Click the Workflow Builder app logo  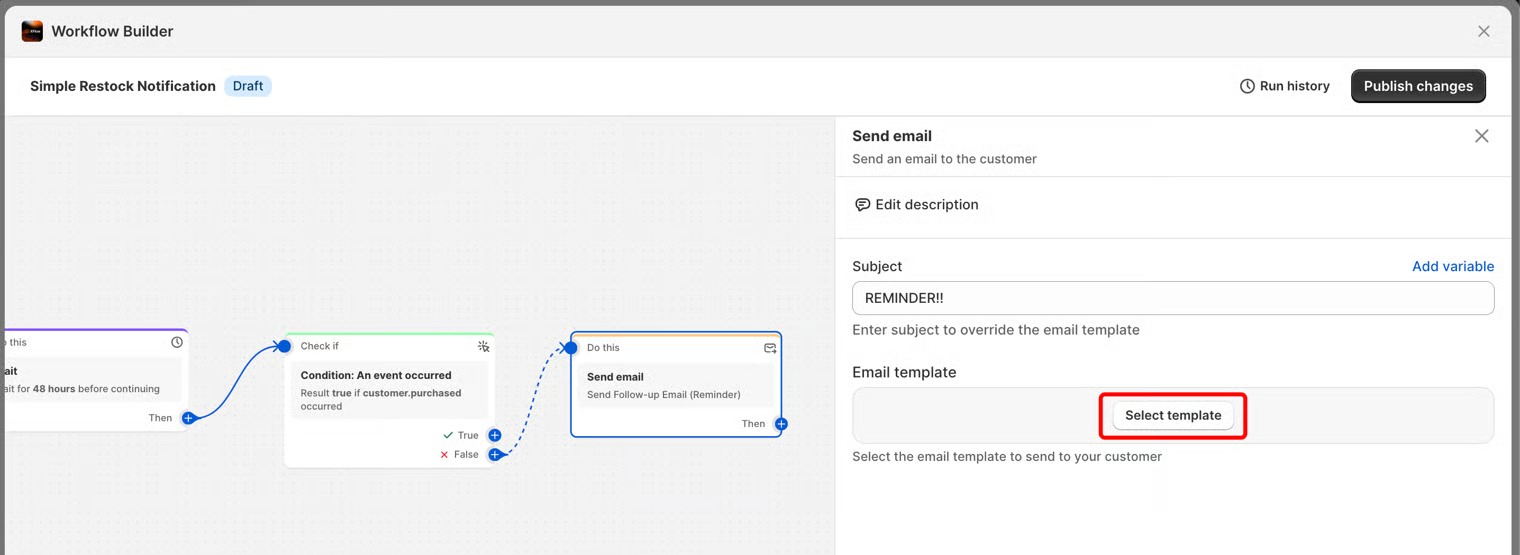pyautogui.click(x=32, y=31)
